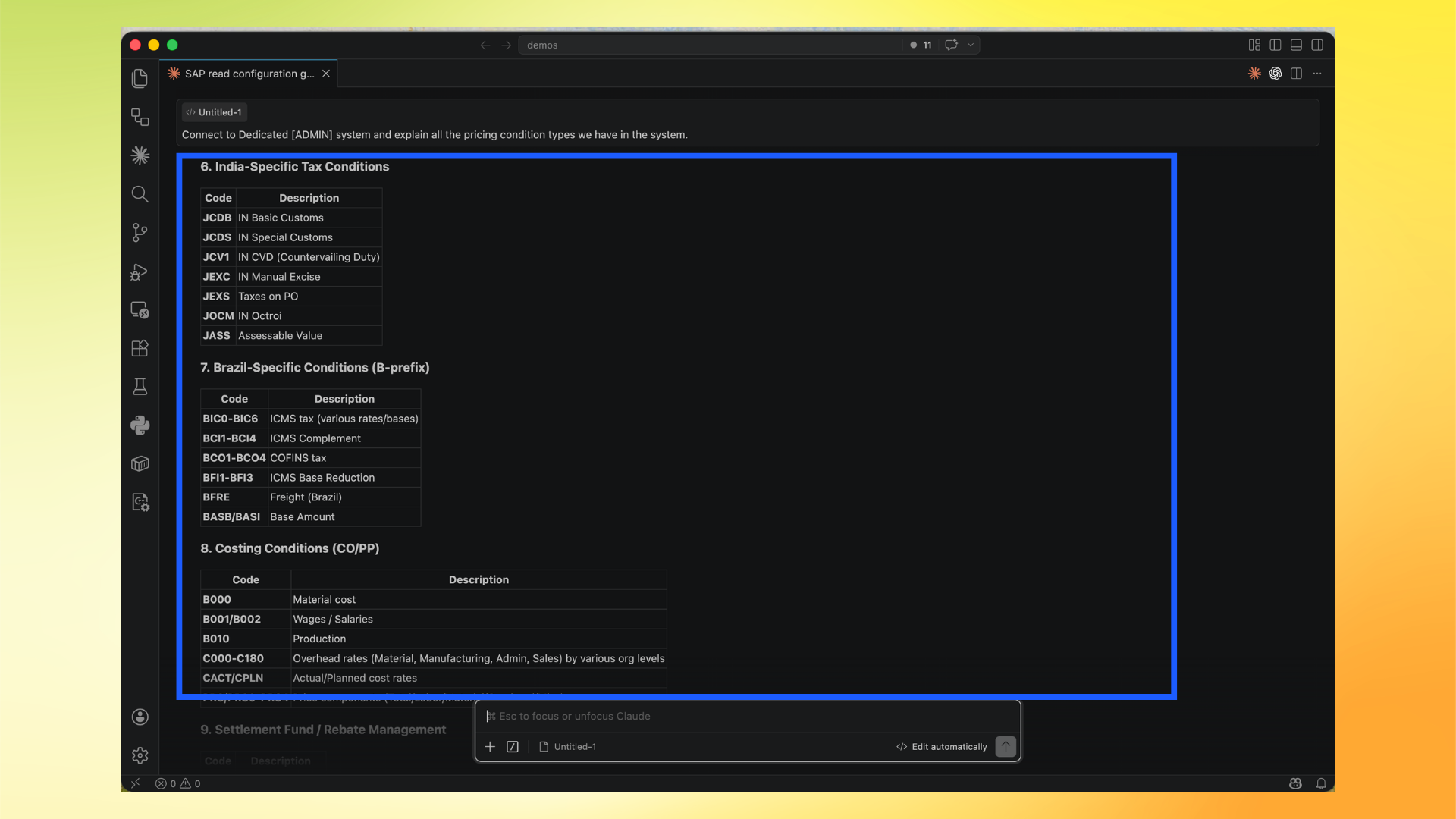Image resolution: width=1456 pixels, height=819 pixels.
Task: Open the Search magnifier in activity bar
Action: [x=140, y=194]
